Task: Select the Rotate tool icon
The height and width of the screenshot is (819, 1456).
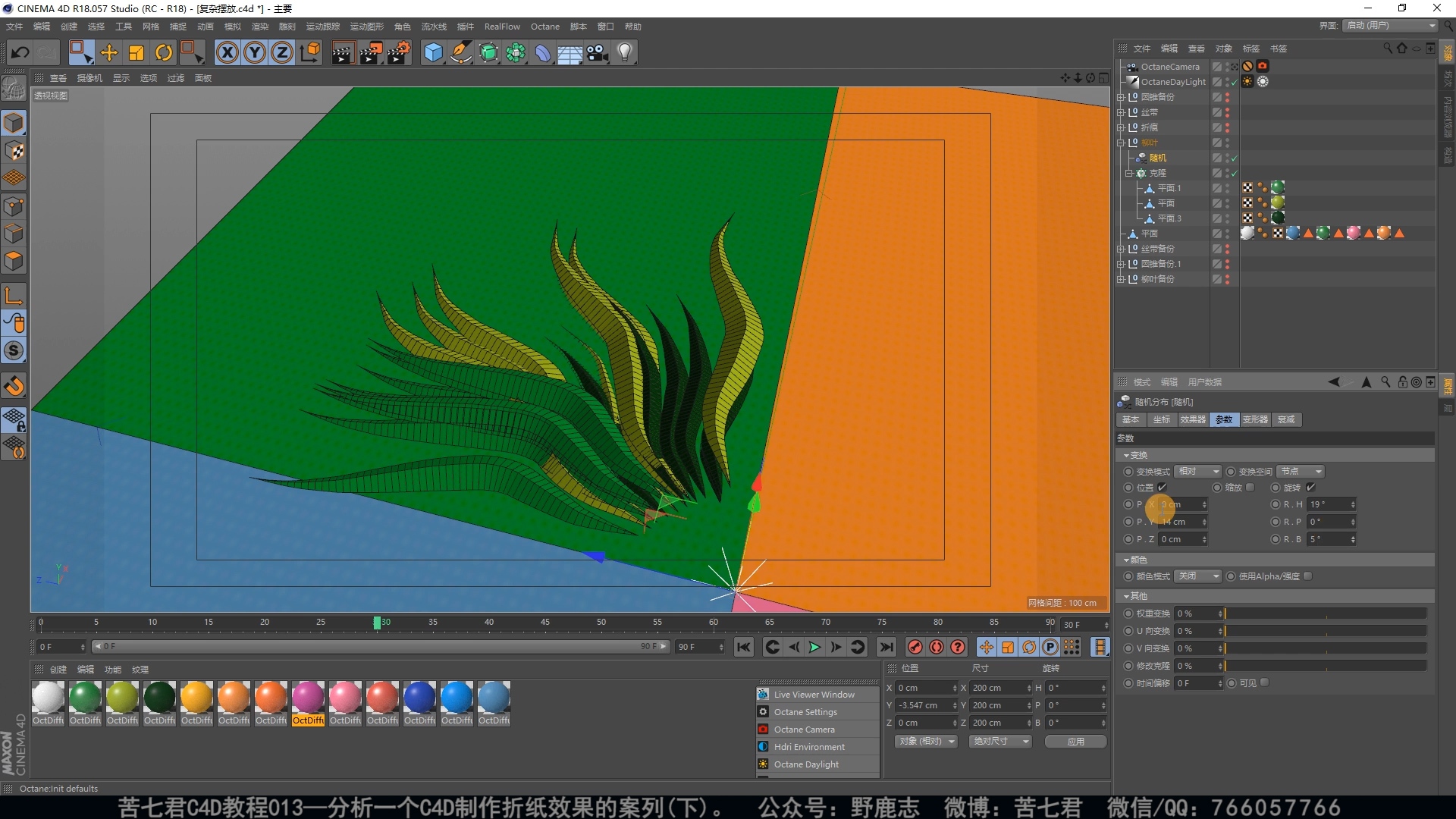Action: tap(164, 52)
